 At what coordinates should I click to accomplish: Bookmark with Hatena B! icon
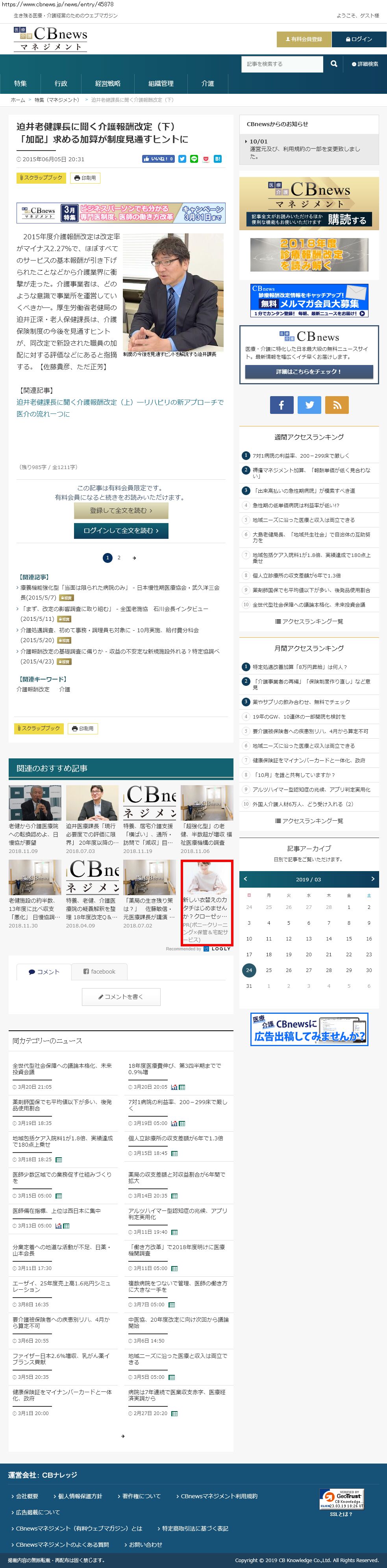(x=217, y=159)
